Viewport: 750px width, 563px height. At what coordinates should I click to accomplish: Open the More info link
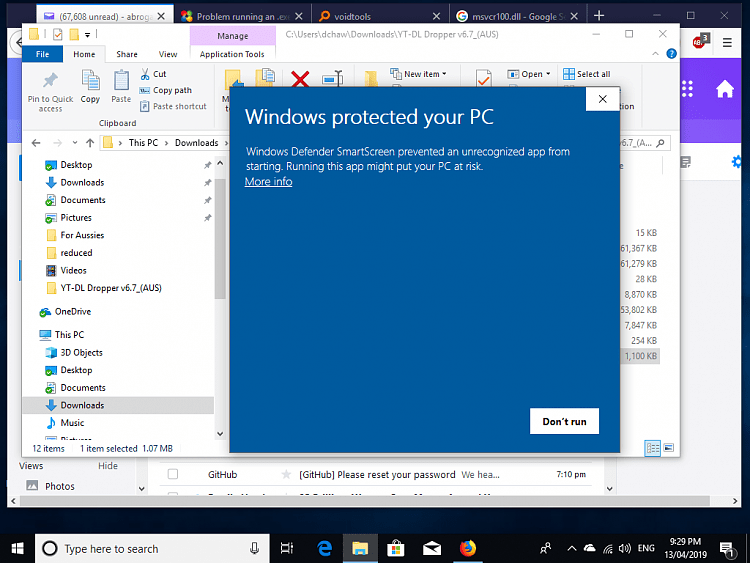[268, 182]
